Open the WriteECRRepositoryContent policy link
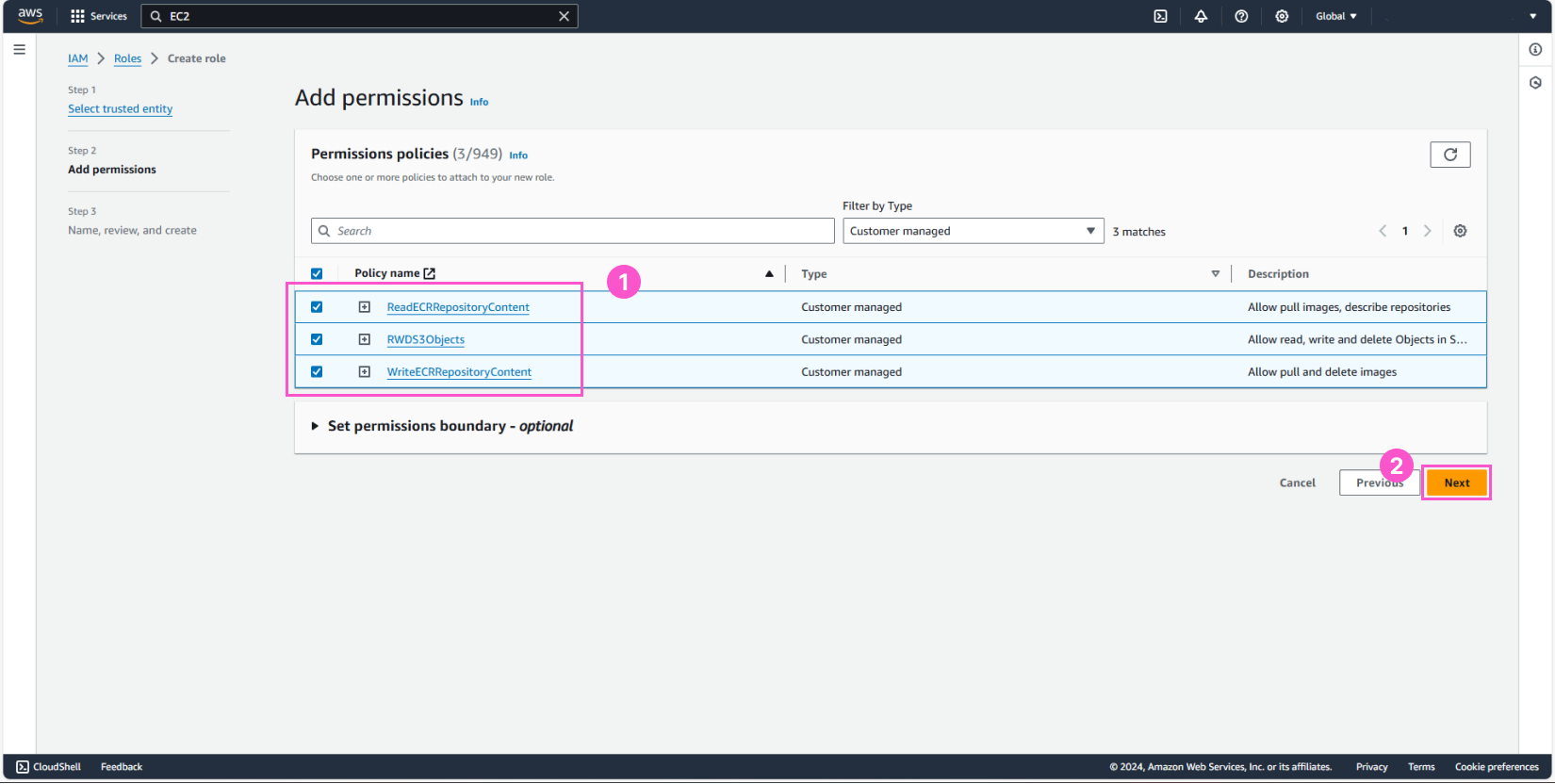 pyautogui.click(x=459, y=372)
